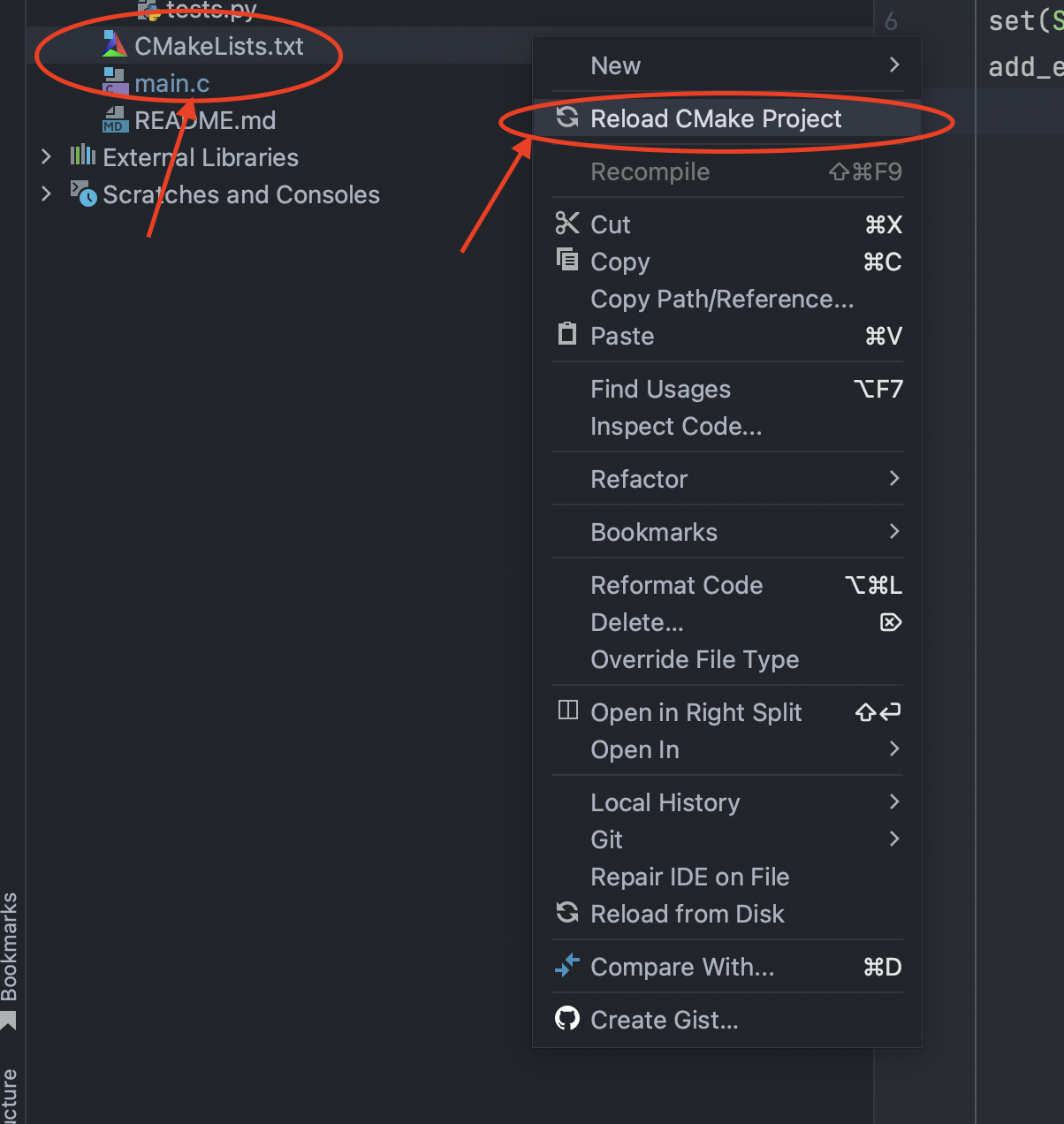Select Reload CMake Project from the menu
This screenshot has width=1064, height=1124.
[x=716, y=118]
